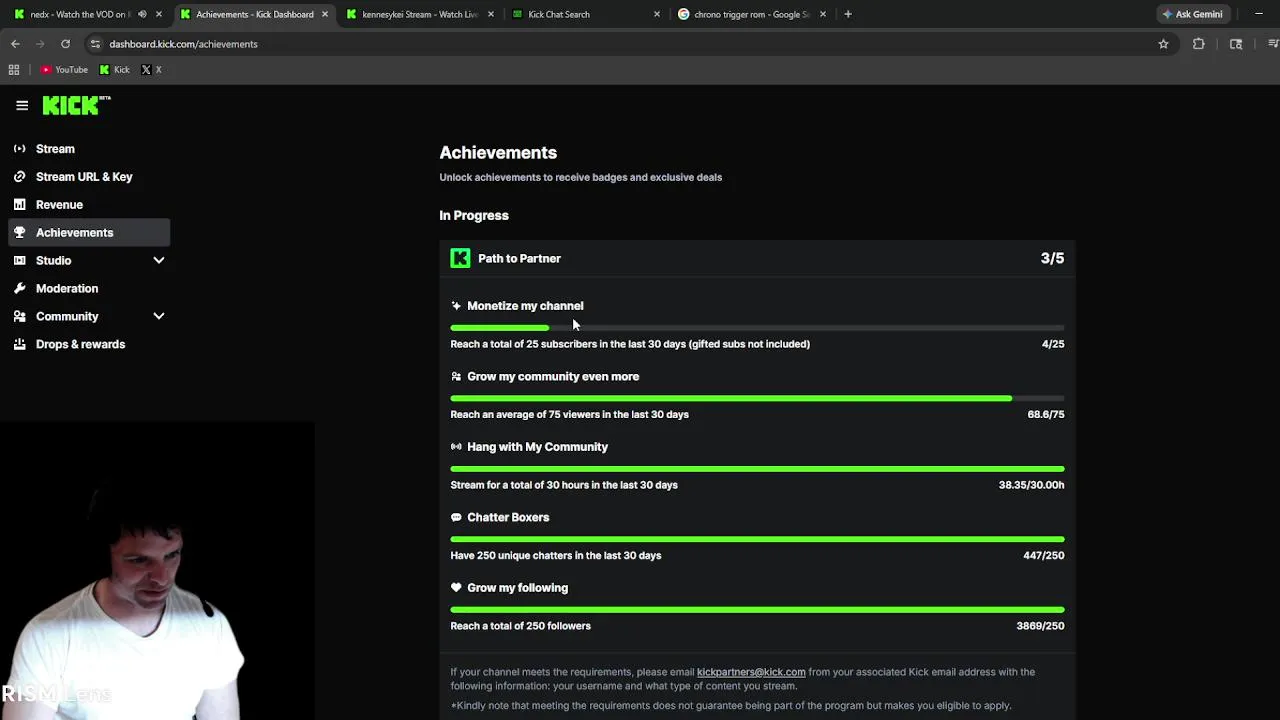Click the 68.6/75 average viewers value
The width and height of the screenshot is (1280, 720).
(x=1046, y=414)
